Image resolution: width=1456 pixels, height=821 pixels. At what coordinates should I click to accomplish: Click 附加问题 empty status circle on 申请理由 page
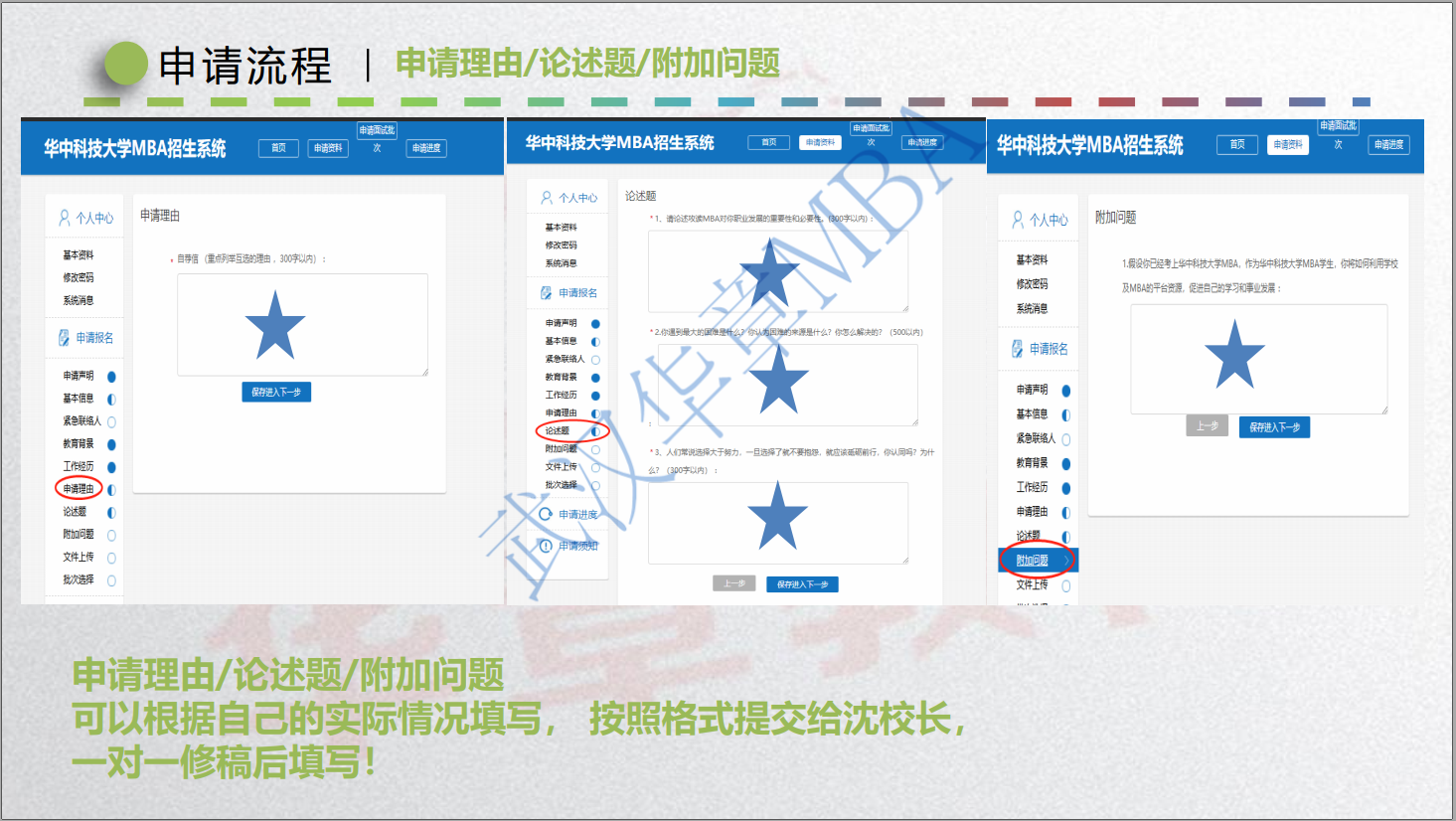(111, 535)
